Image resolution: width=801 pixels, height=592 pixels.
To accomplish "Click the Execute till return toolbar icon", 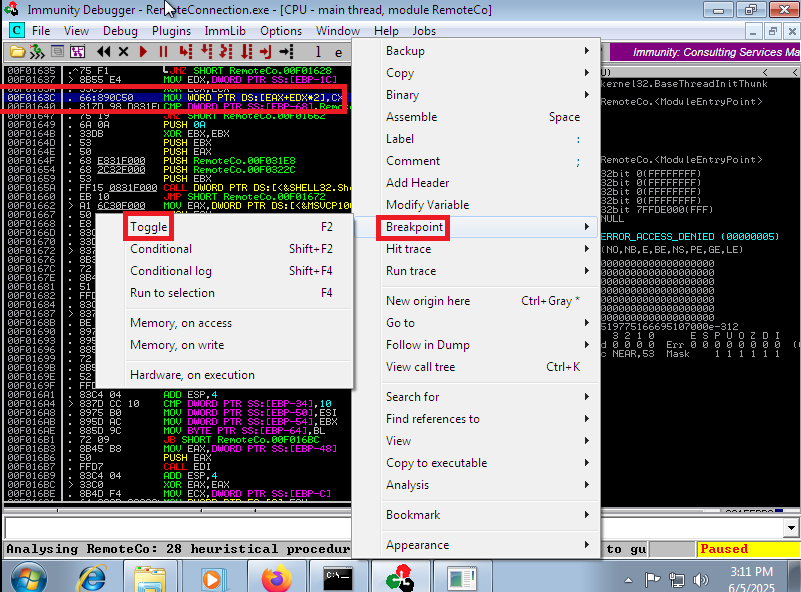I will 266,52.
